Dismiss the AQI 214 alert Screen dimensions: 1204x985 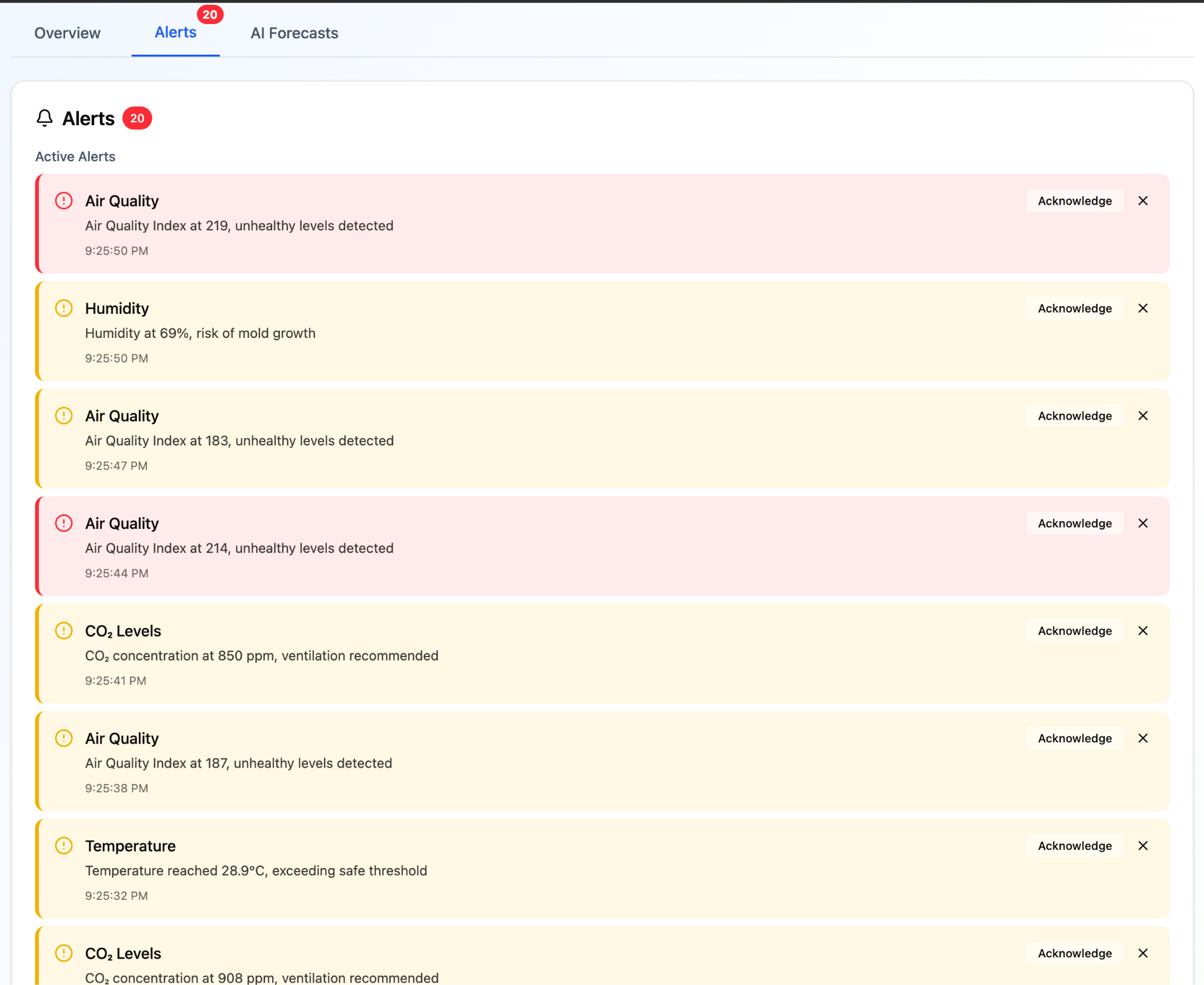[1143, 524]
